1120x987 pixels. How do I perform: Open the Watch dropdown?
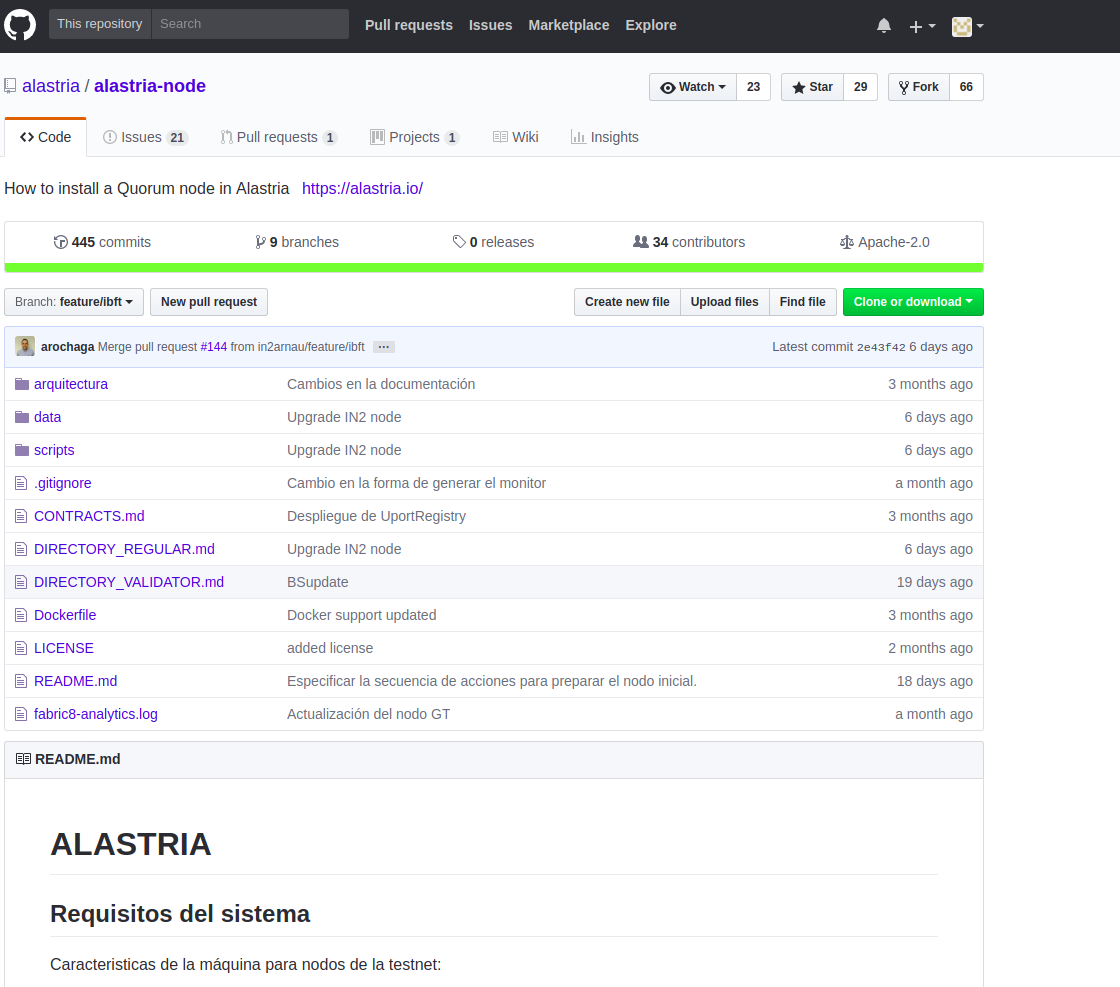point(693,87)
